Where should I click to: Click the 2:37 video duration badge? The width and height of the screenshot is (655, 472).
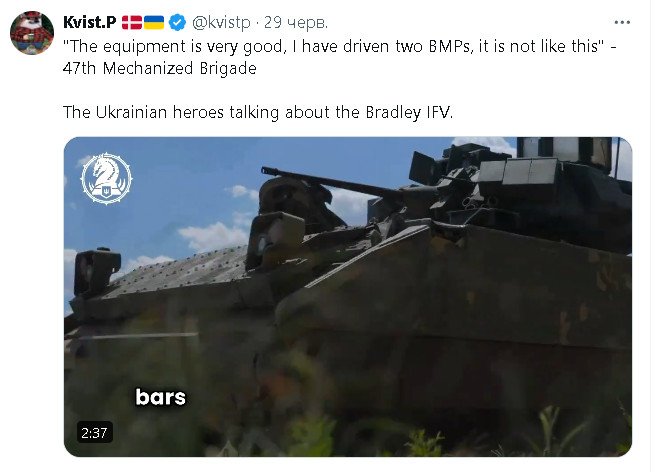[x=94, y=433]
